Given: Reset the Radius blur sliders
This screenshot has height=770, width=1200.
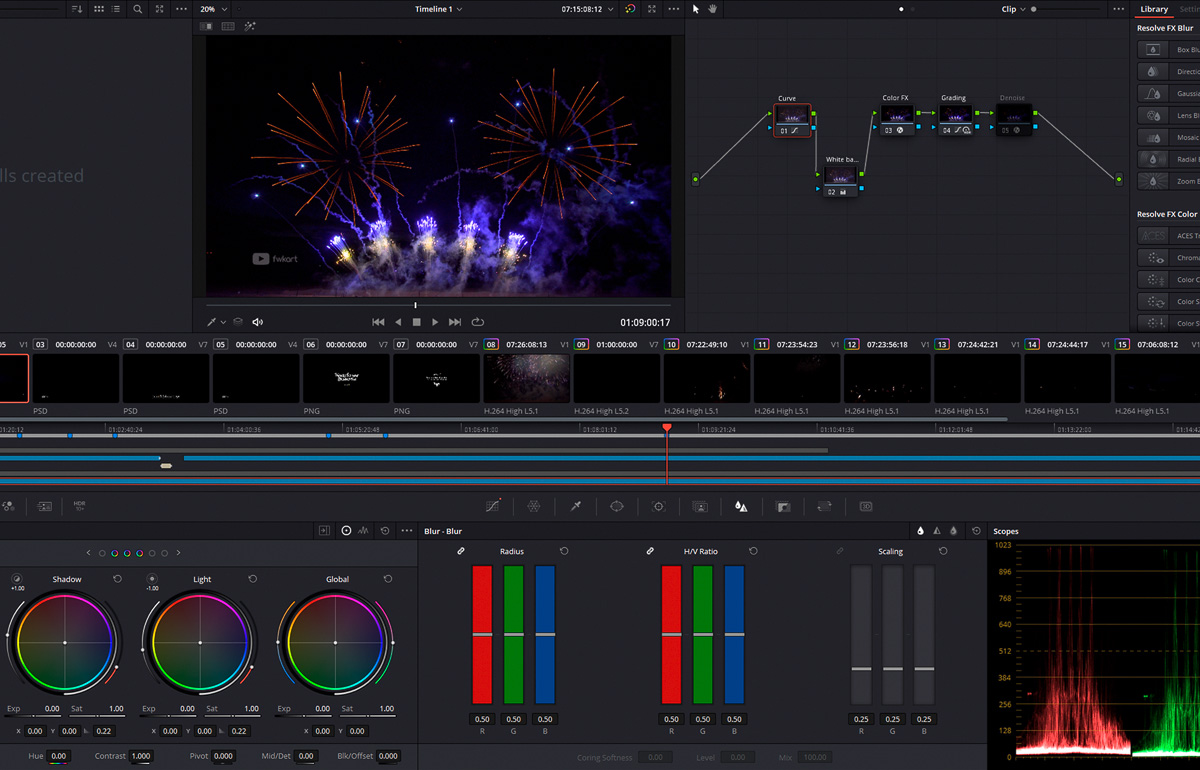Looking at the screenshot, I should pos(564,551).
